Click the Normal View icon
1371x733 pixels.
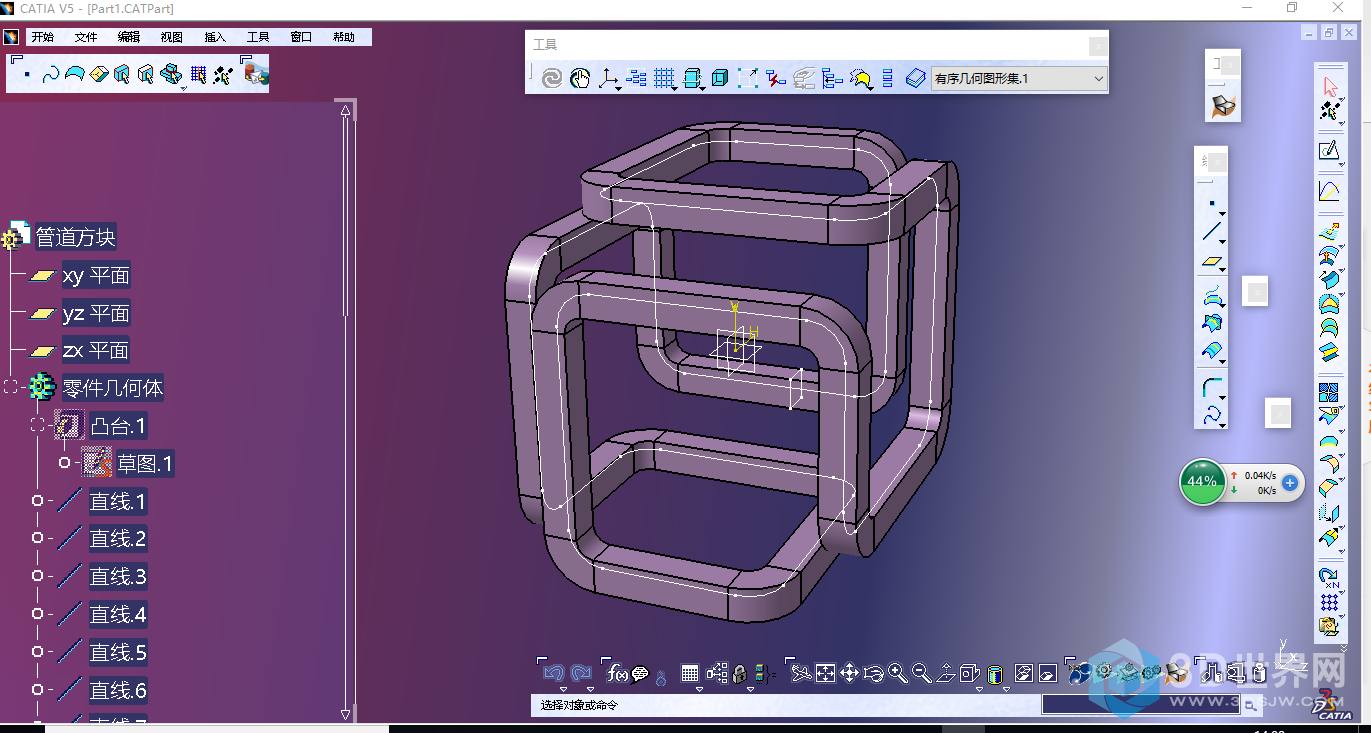945,673
